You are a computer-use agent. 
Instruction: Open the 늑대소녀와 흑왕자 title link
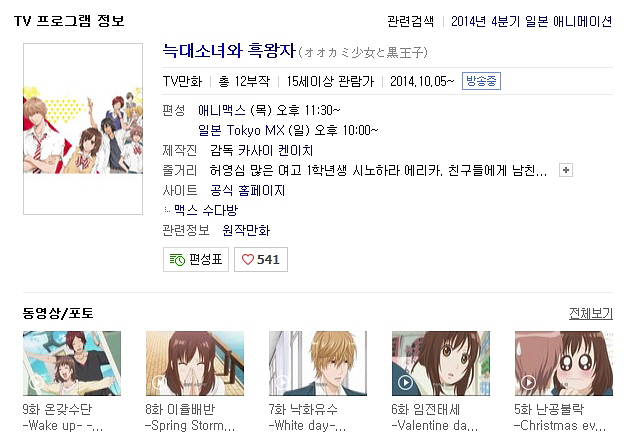point(229,51)
